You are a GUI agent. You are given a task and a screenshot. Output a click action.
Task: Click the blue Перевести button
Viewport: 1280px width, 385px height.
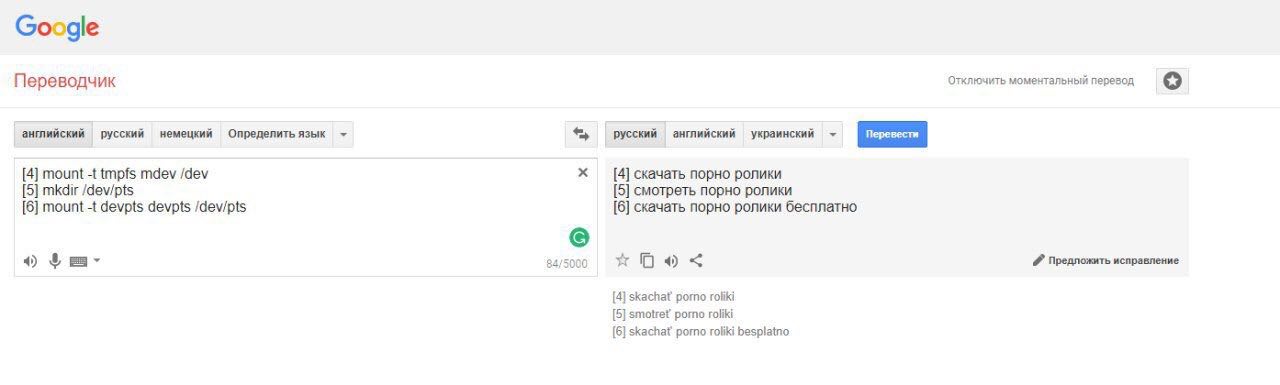click(892, 134)
